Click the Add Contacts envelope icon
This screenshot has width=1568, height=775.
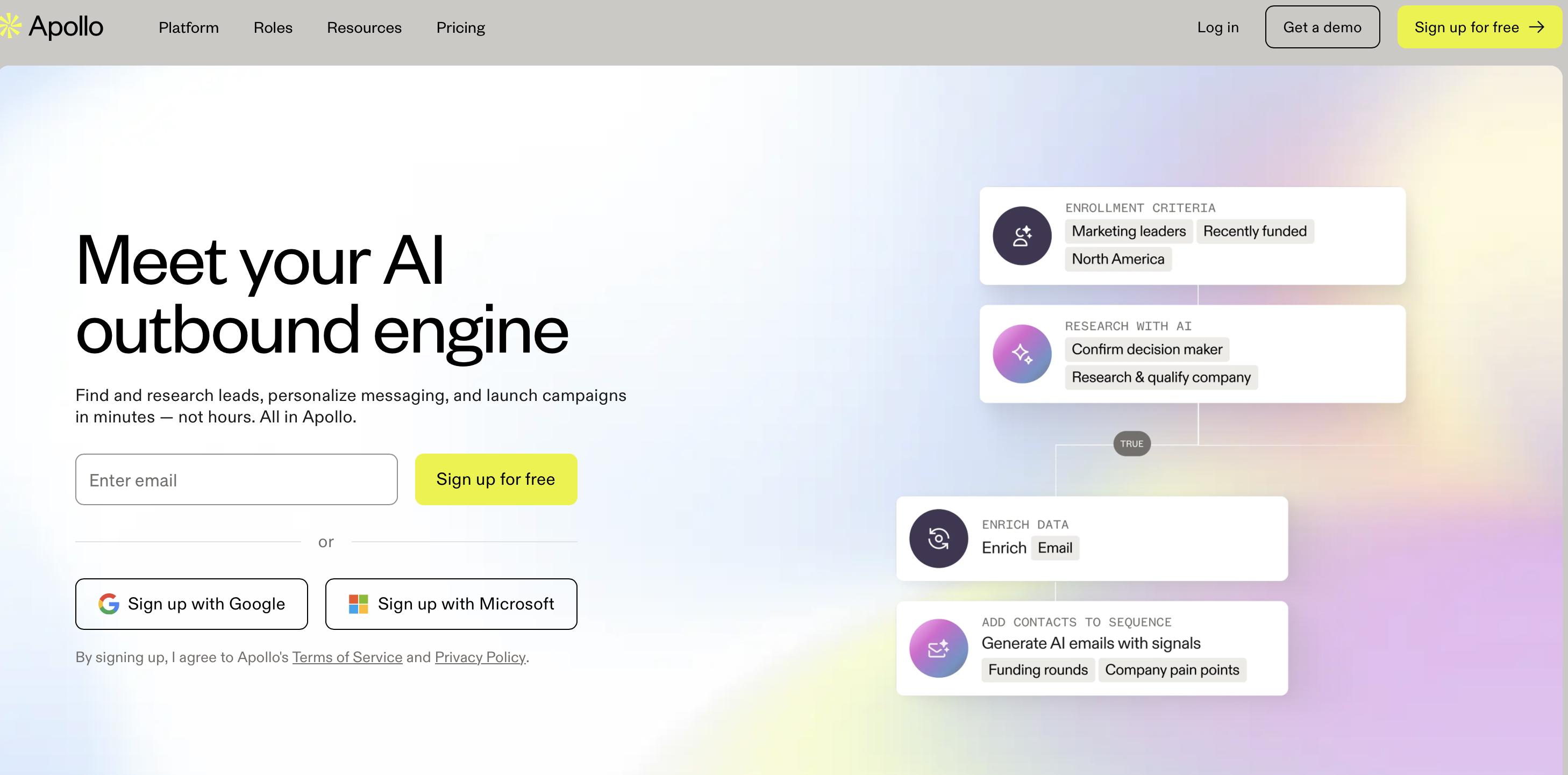938,649
